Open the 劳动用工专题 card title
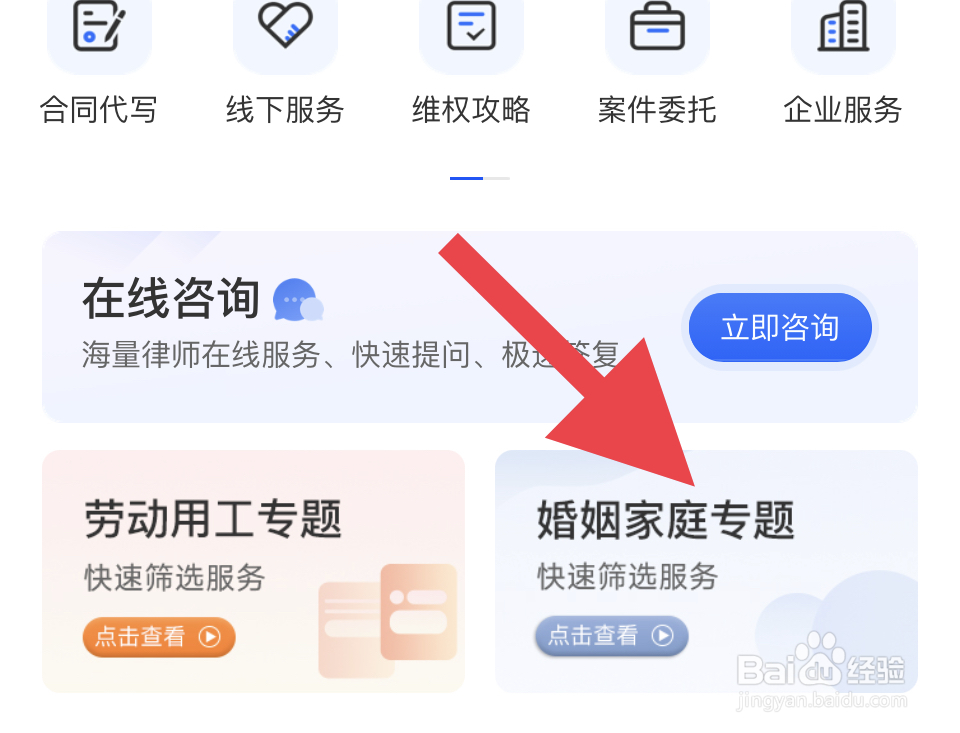 (x=212, y=519)
